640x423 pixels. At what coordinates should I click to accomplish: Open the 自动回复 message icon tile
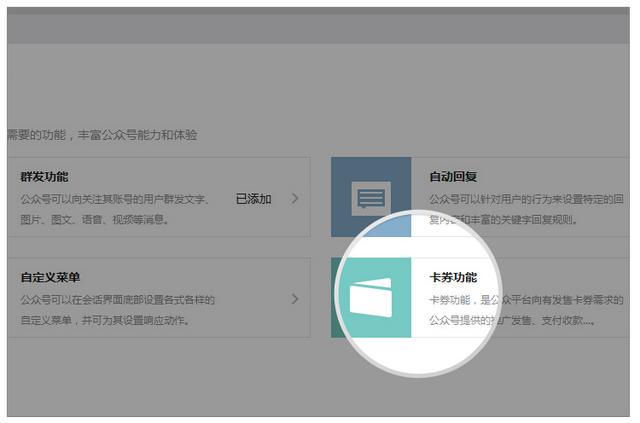click(371, 197)
